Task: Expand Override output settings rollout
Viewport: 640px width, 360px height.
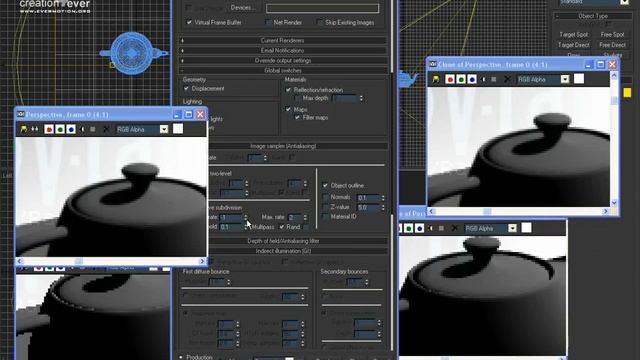Action: (283, 60)
